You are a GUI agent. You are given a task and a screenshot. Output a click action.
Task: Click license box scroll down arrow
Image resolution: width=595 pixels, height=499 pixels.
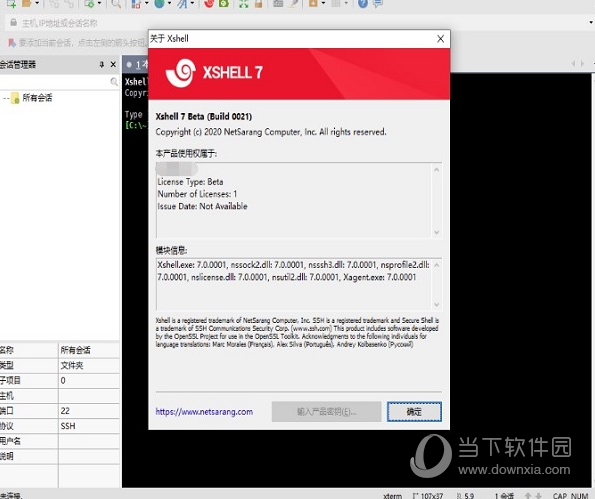click(x=436, y=232)
